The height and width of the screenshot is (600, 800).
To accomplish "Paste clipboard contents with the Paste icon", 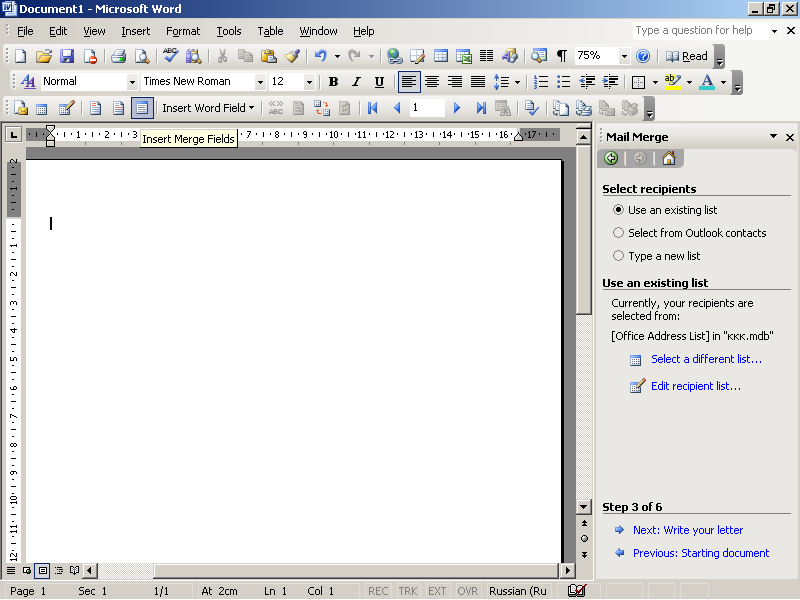I will [x=268, y=56].
